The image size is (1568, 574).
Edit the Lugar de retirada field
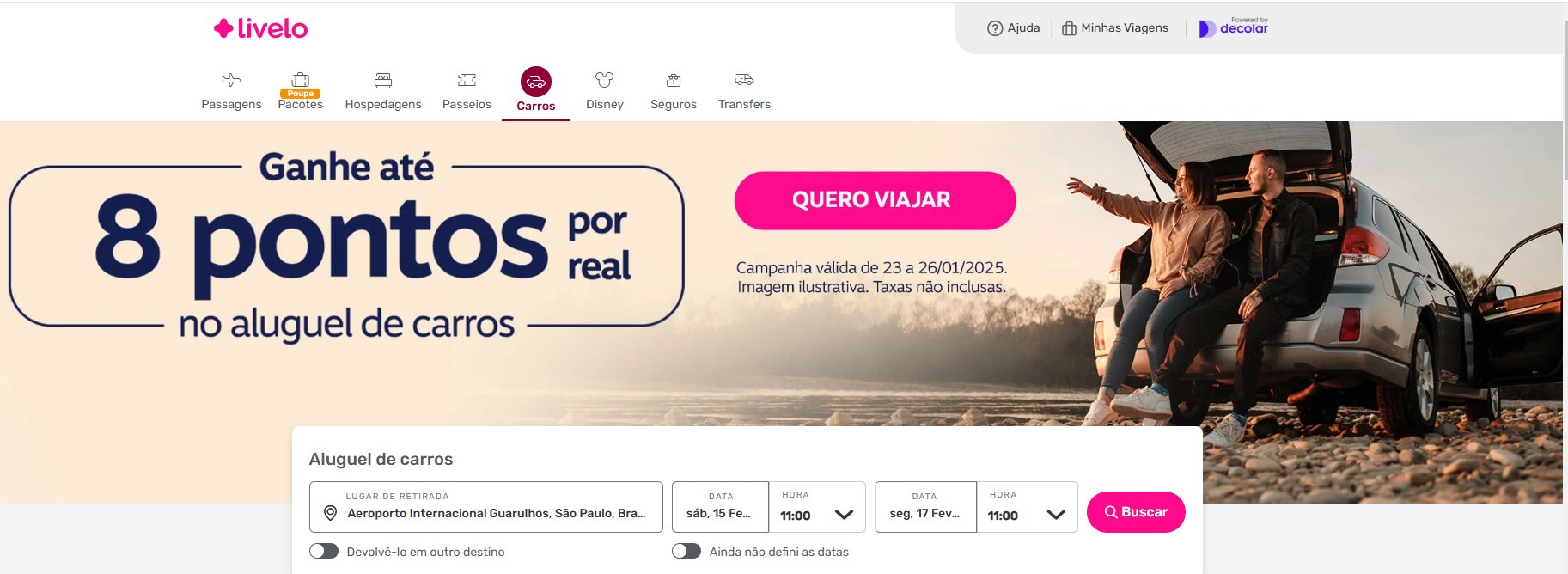click(x=486, y=507)
